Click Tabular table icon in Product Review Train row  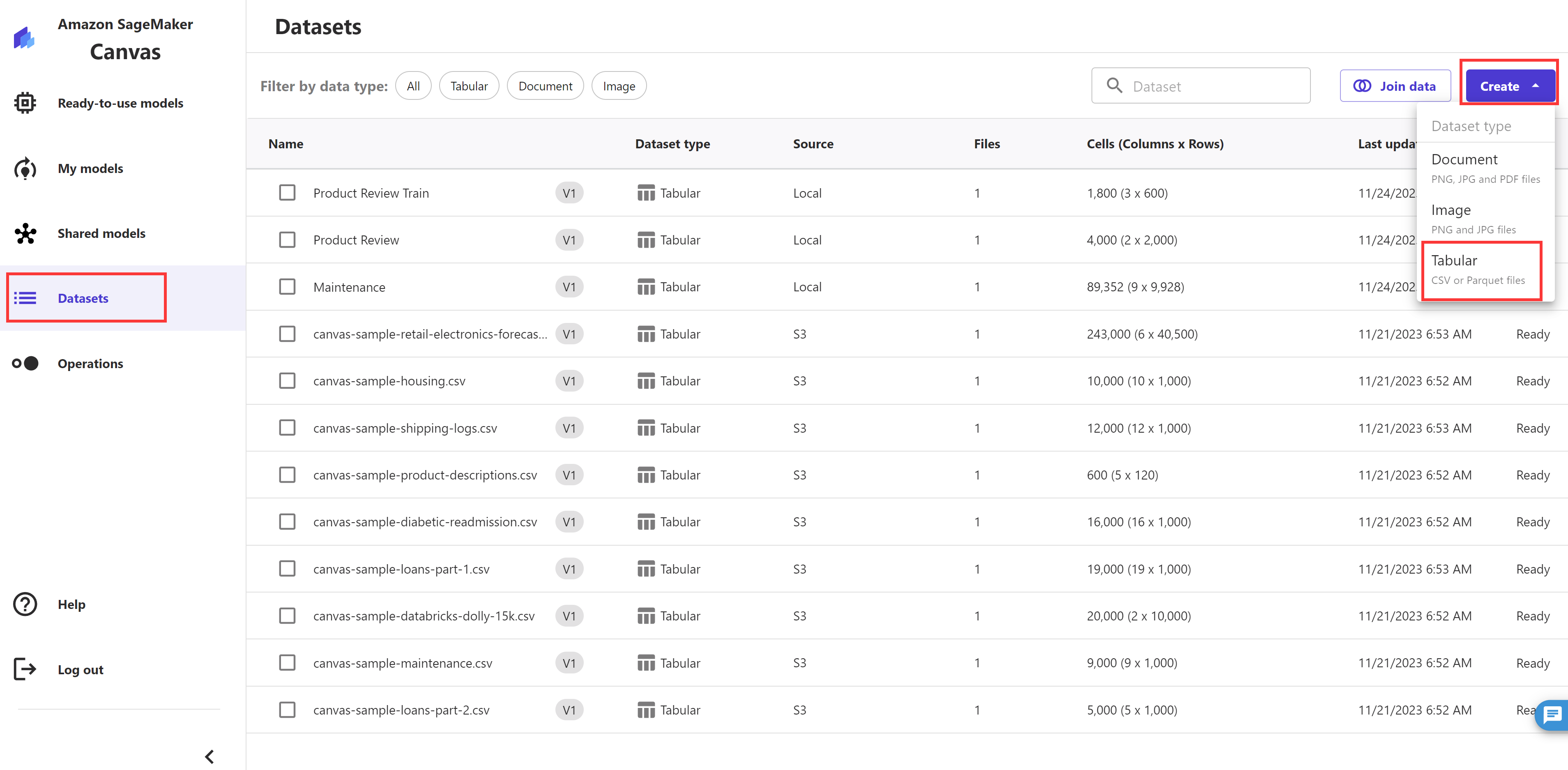tap(646, 193)
